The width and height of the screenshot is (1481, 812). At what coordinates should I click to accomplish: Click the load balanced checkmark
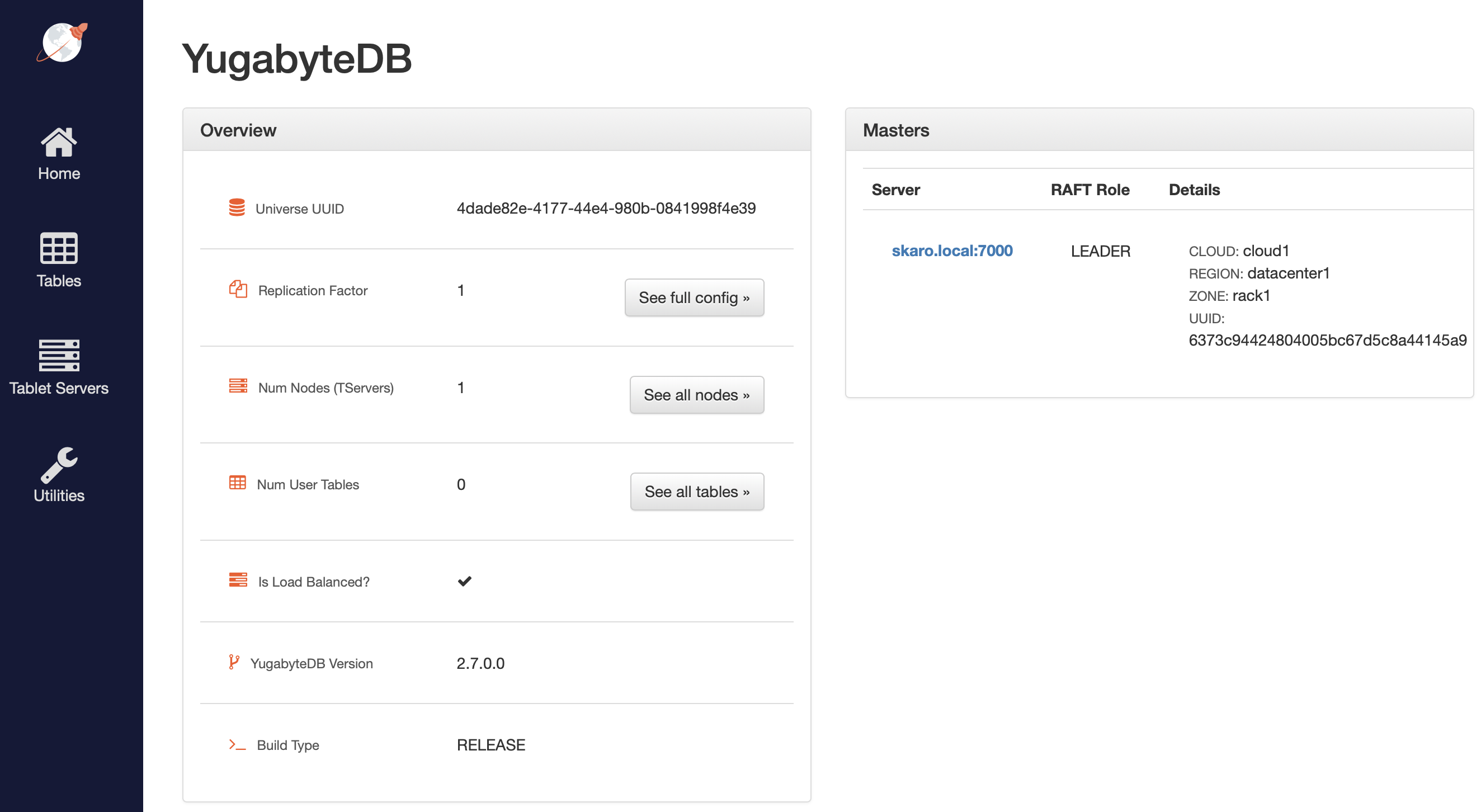click(465, 581)
